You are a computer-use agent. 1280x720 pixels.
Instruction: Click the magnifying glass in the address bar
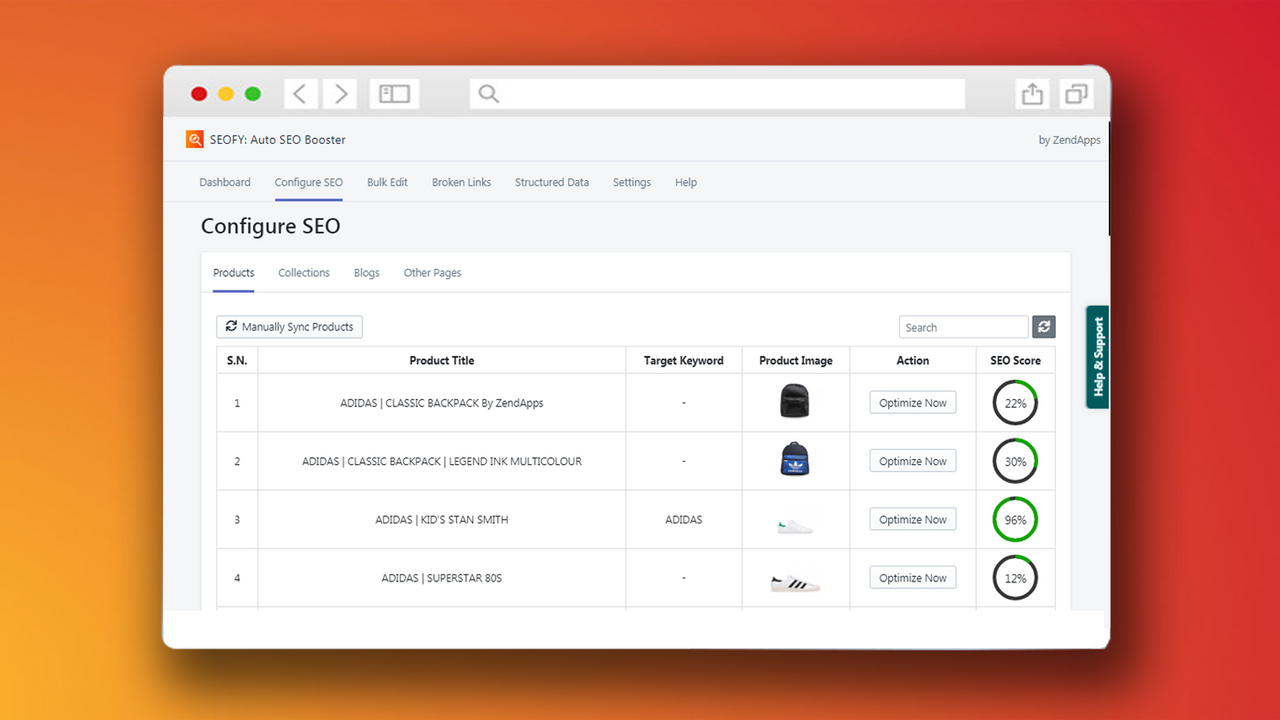click(488, 93)
